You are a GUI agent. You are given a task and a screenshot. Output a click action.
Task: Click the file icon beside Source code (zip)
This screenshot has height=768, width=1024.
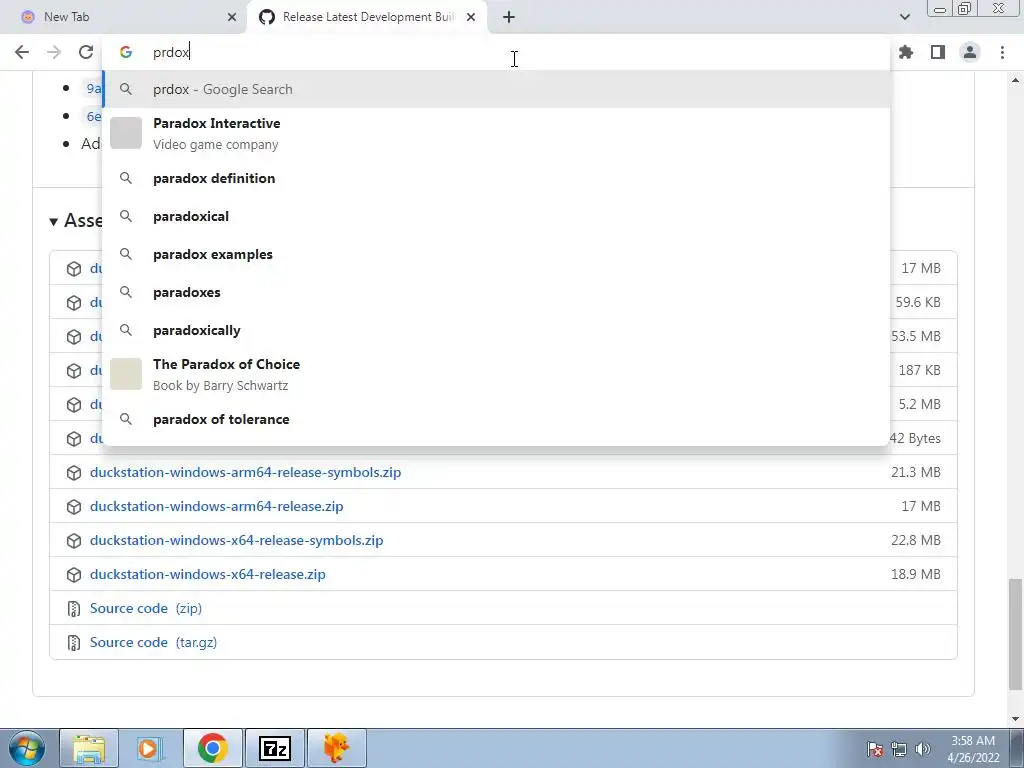[x=74, y=609]
